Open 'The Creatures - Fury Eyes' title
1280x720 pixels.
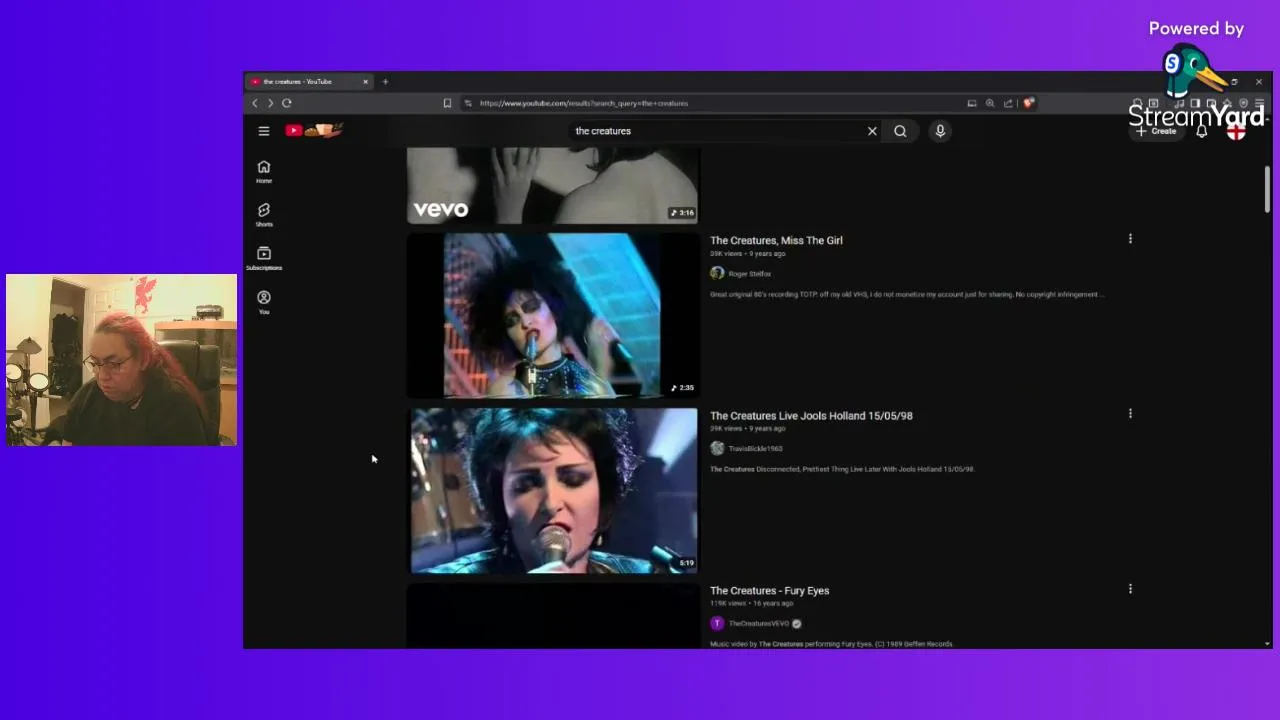pos(769,590)
